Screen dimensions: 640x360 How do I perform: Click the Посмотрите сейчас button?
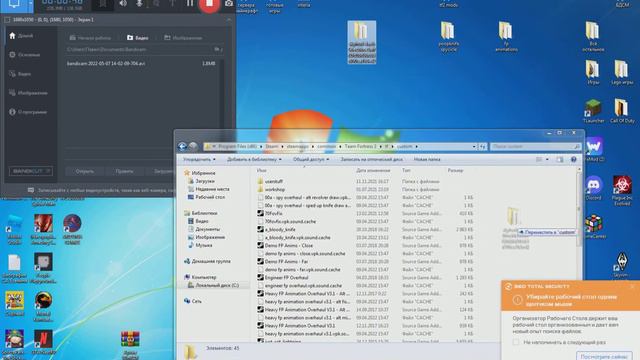pyautogui.click(x=604, y=356)
